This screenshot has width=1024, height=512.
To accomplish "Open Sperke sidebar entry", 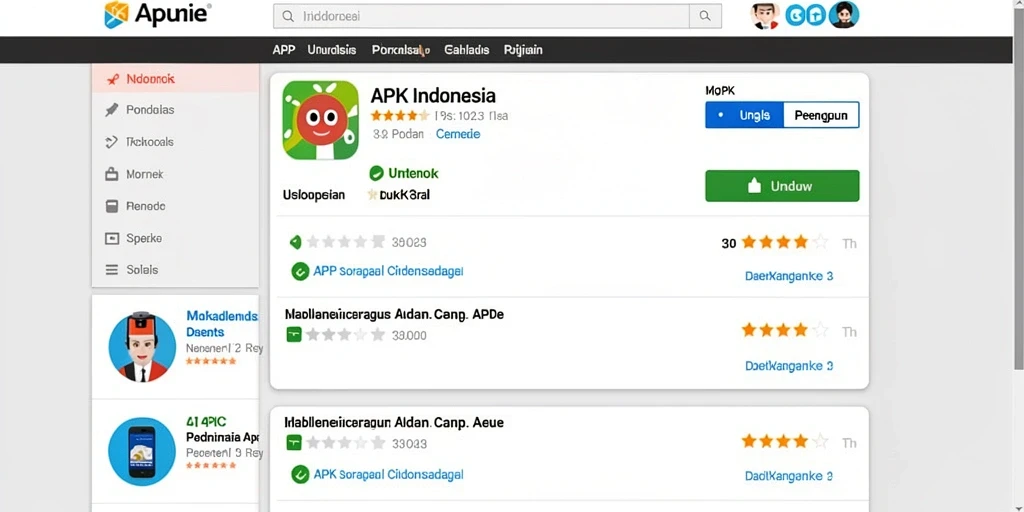I will point(144,238).
